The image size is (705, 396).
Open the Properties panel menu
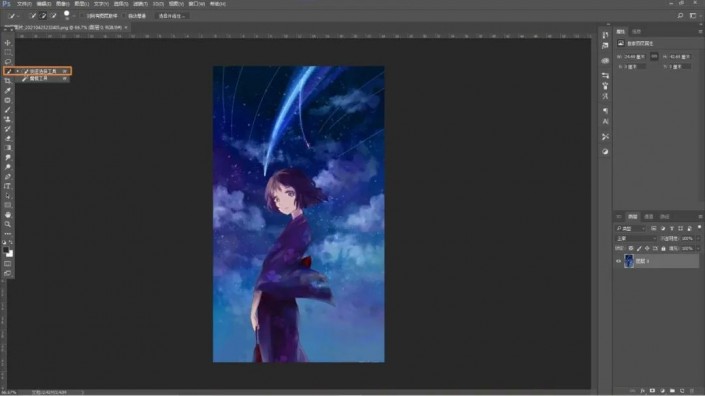click(700, 31)
